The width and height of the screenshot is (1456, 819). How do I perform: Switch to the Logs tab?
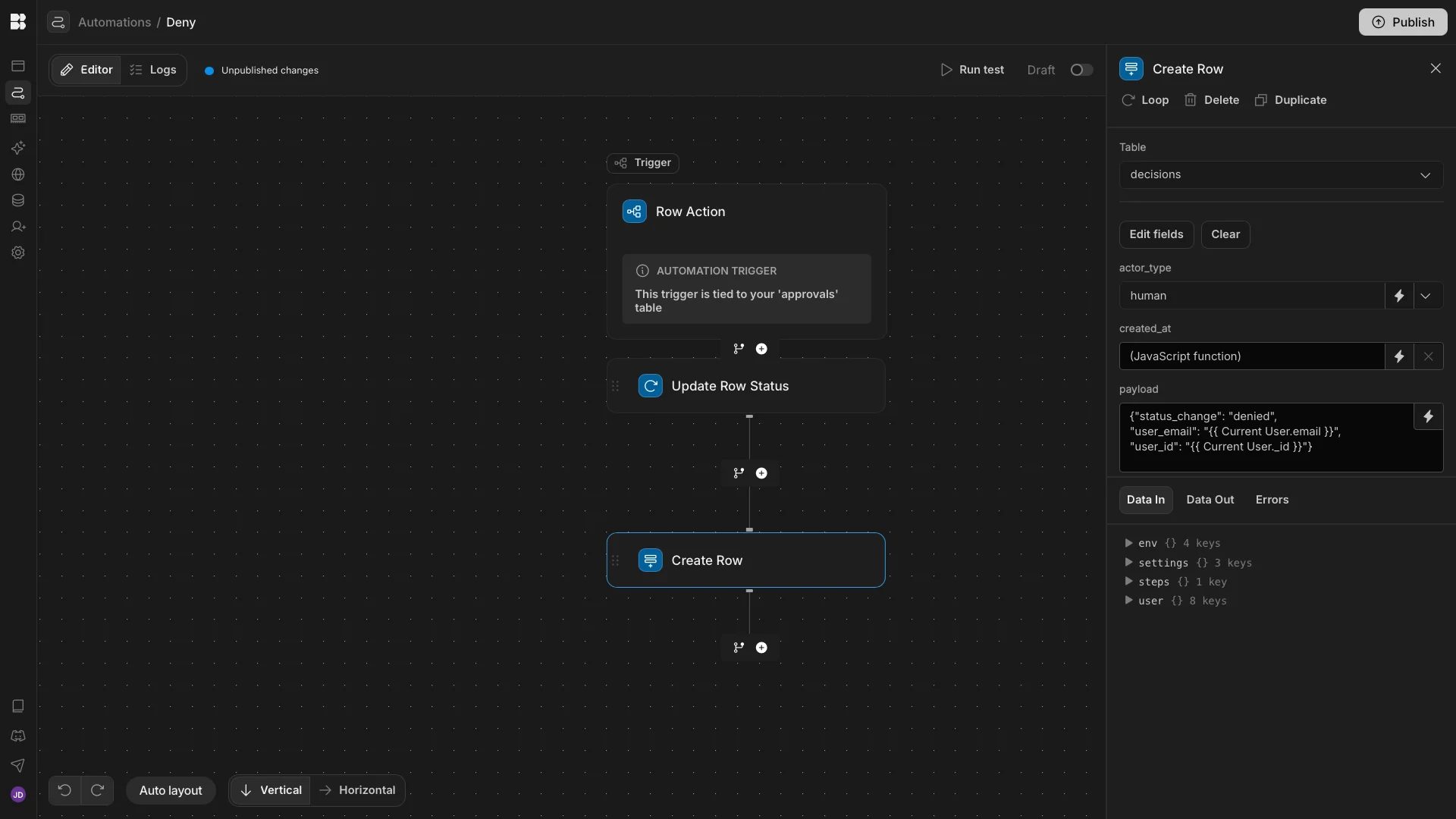[x=153, y=70]
